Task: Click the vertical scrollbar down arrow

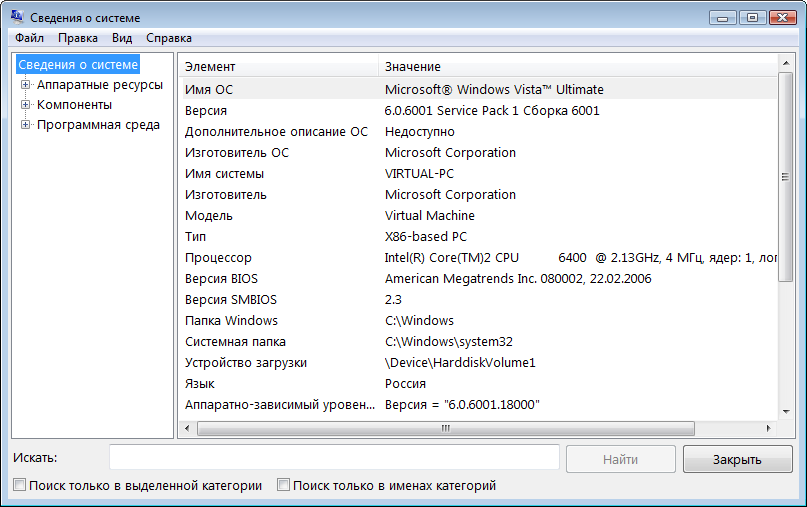Action: 786,412
